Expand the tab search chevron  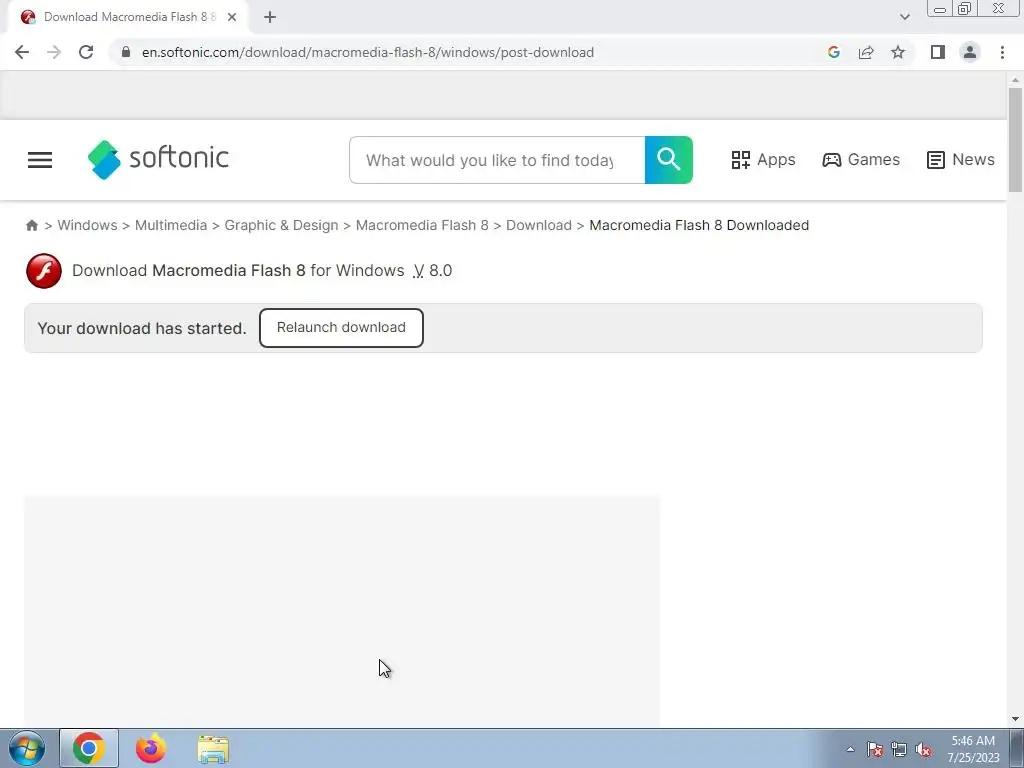[904, 17]
